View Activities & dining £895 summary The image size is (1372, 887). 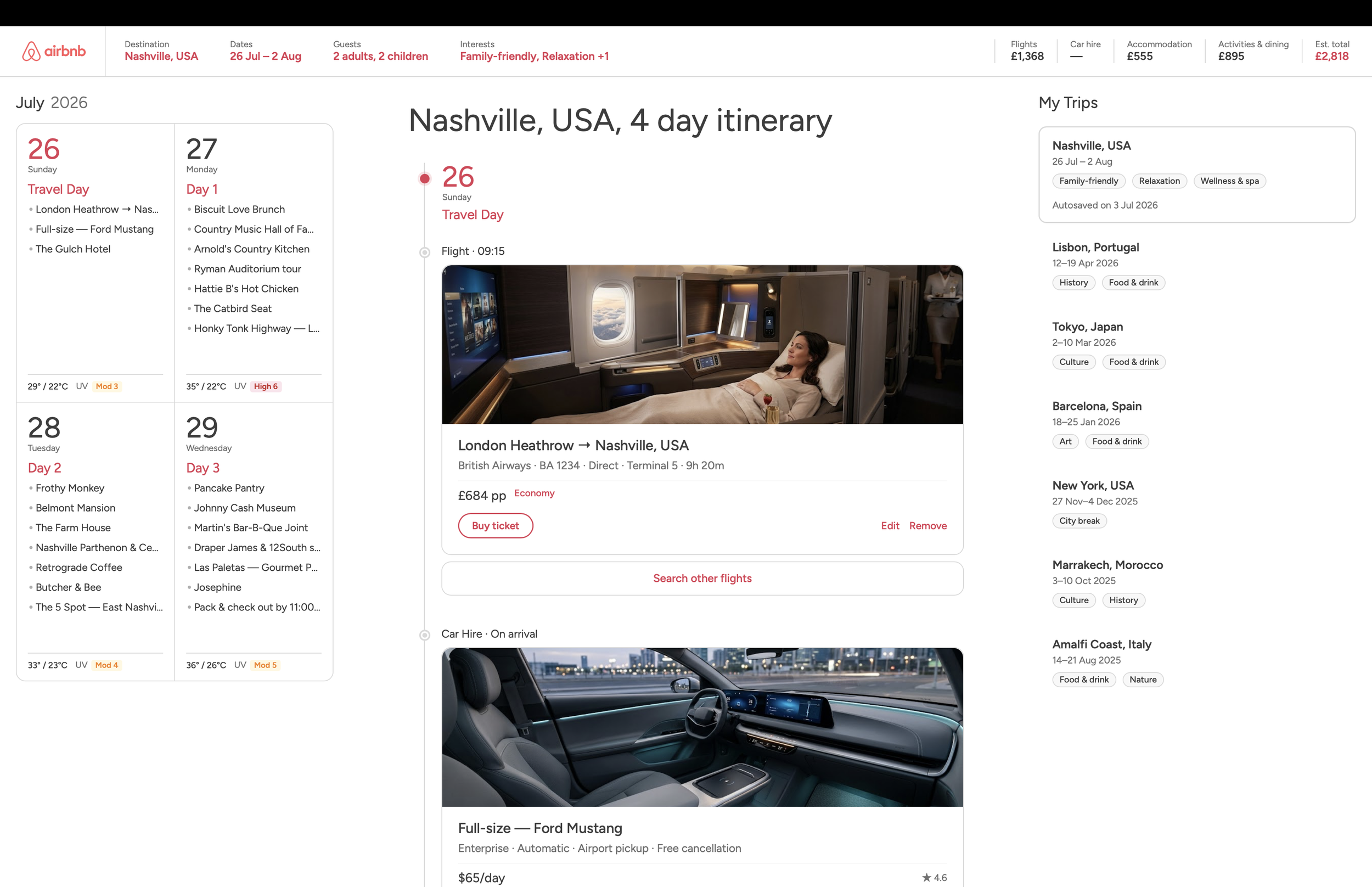[x=1253, y=50]
